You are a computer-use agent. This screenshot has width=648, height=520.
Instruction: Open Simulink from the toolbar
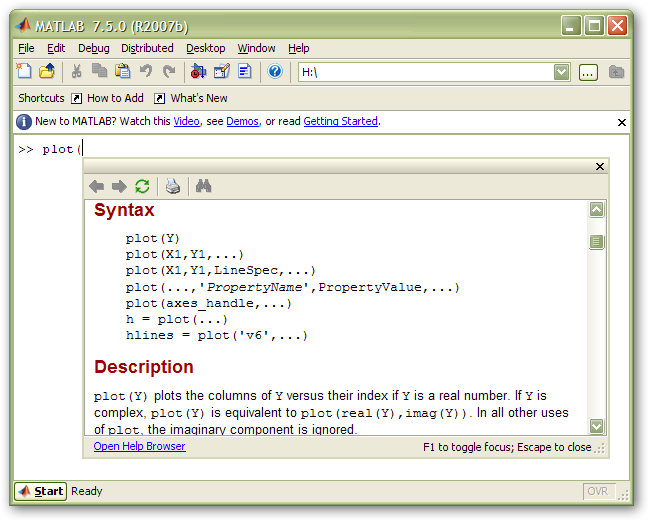198,71
